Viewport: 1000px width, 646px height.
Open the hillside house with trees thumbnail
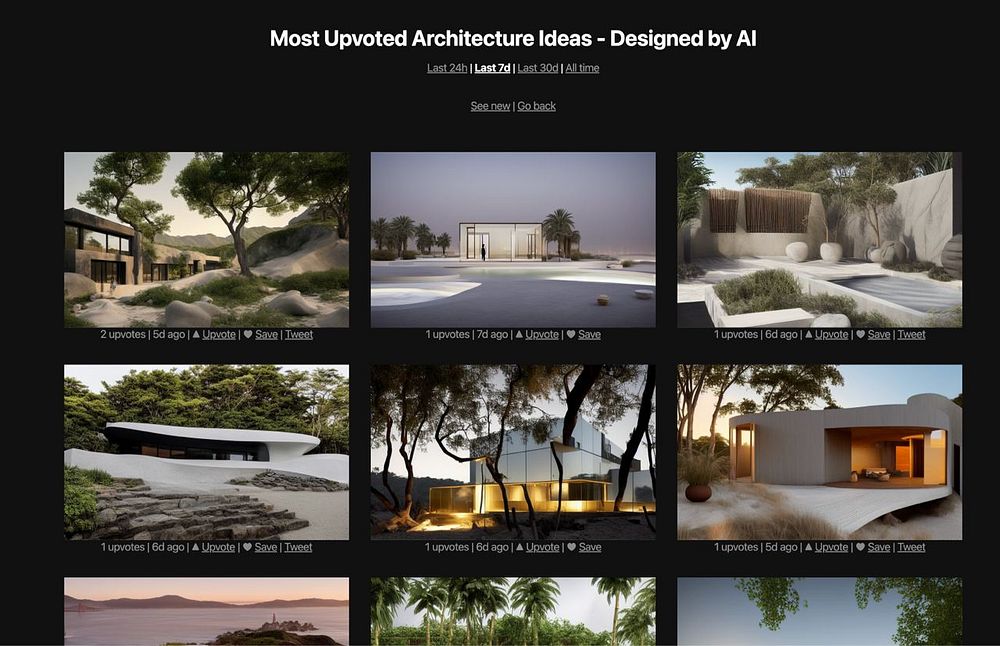click(x=207, y=240)
